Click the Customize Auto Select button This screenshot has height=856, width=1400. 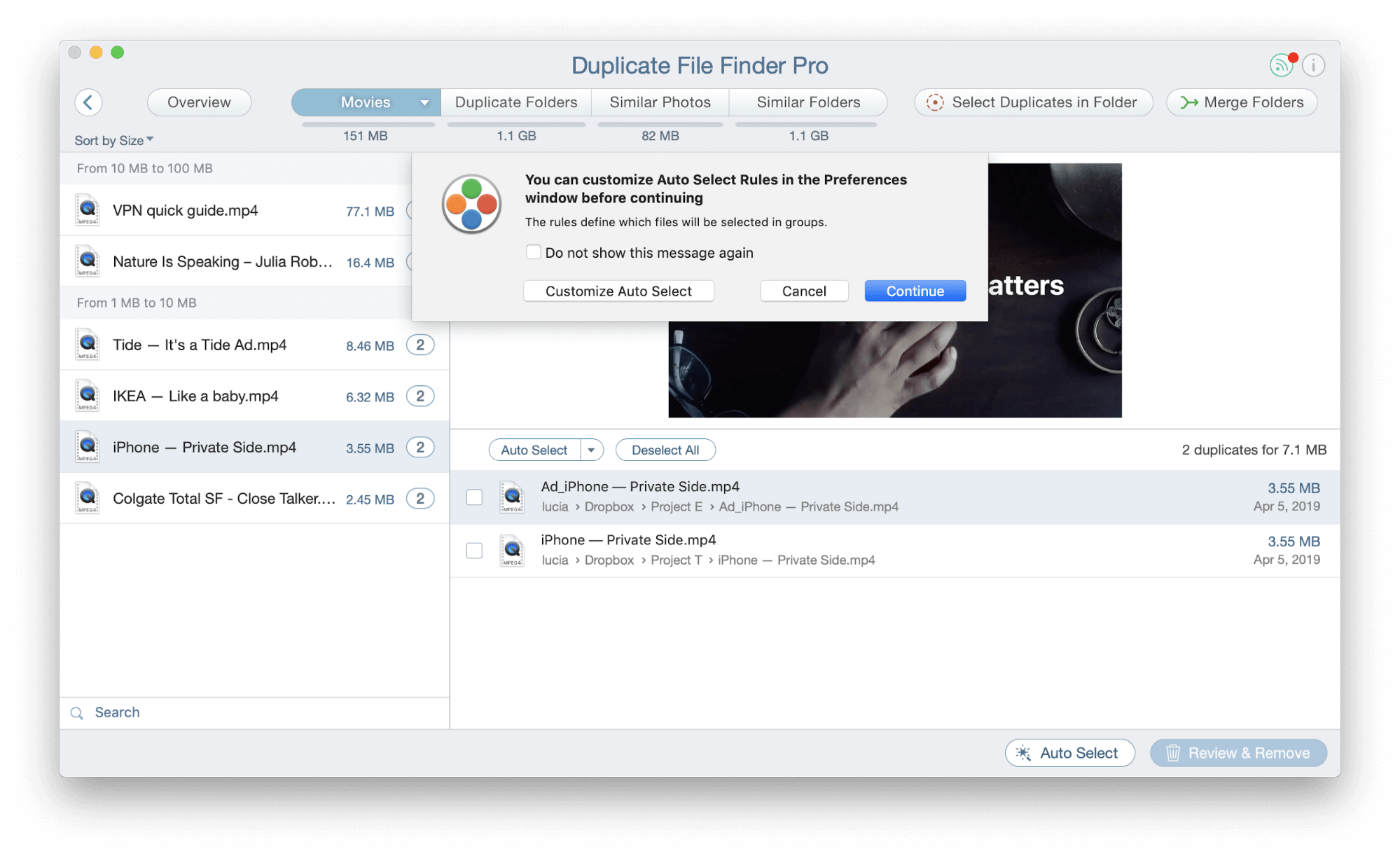(x=618, y=291)
